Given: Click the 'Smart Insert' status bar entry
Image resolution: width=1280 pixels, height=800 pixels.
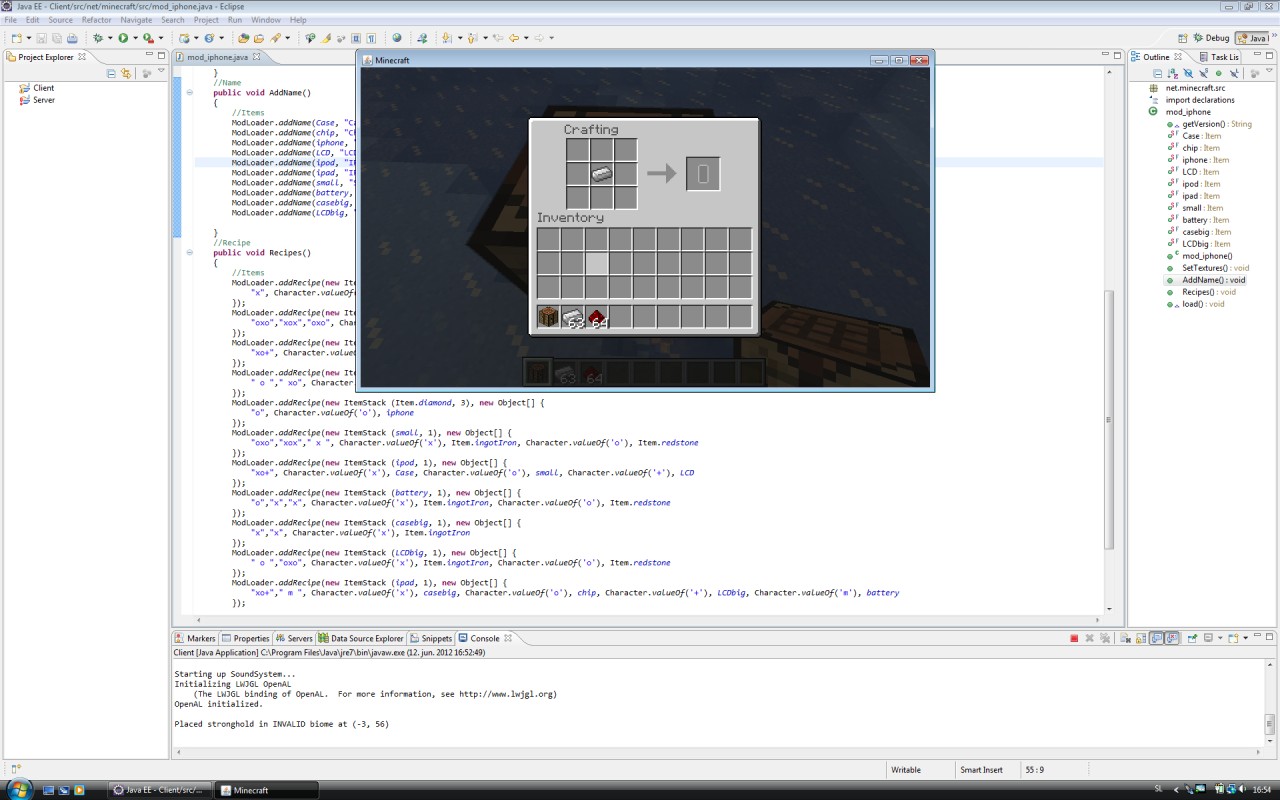Looking at the screenshot, I should (981, 770).
